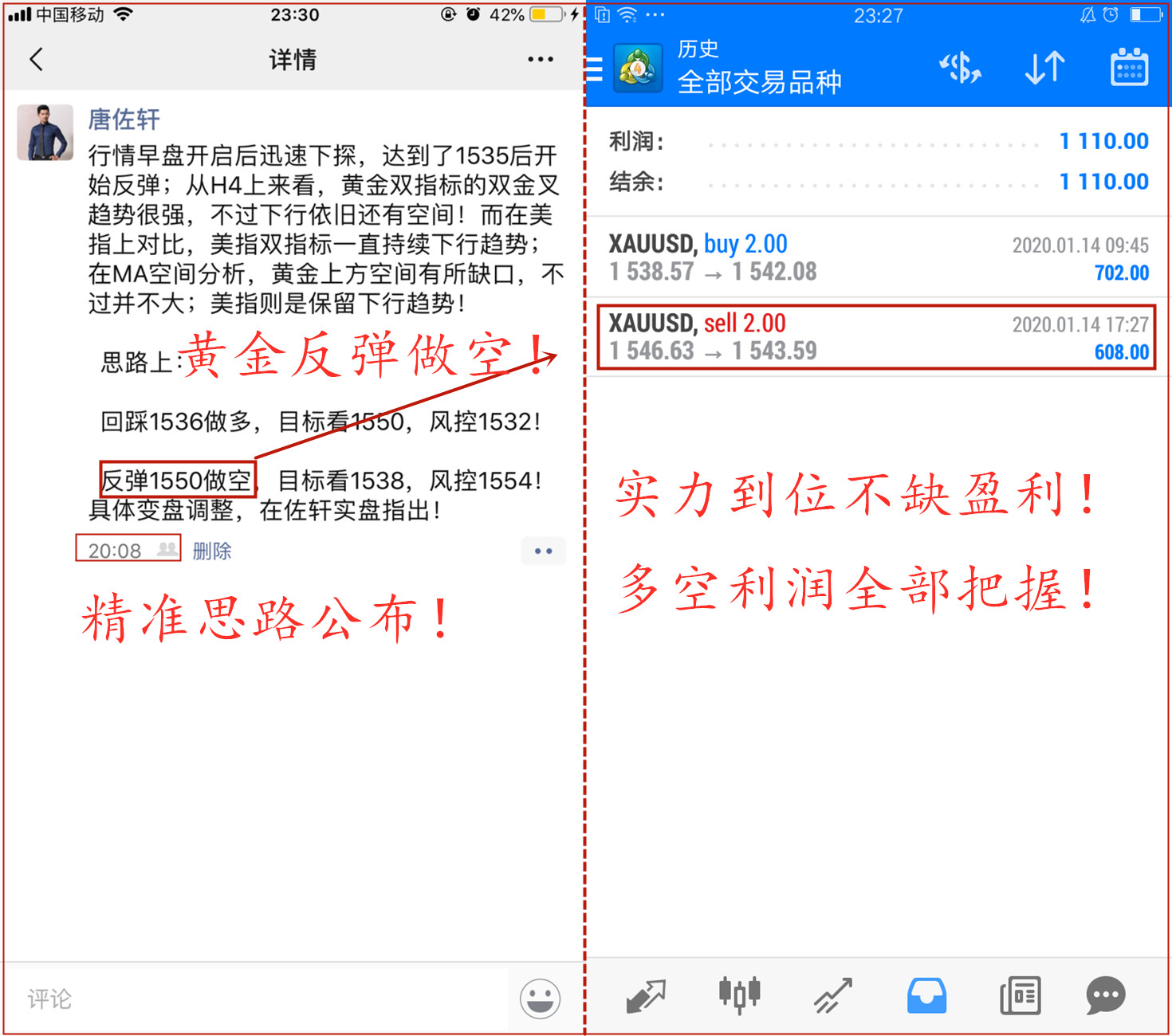Open 唐佐轩's profile avatar photo
Image resolution: width=1172 pixels, height=1036 pixels.
[45, 132]
